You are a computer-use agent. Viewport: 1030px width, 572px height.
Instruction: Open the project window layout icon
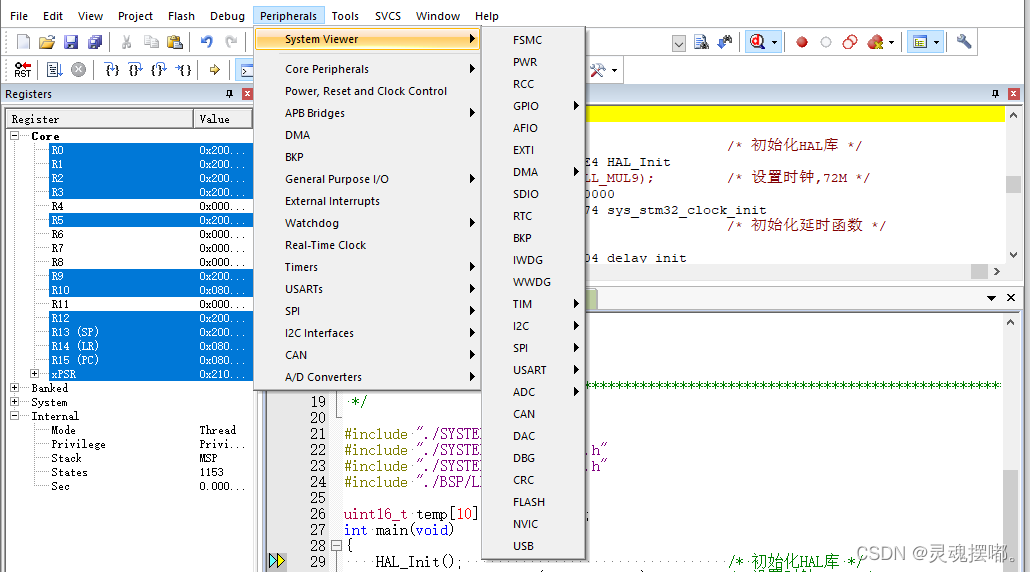(x=920, y=43)
